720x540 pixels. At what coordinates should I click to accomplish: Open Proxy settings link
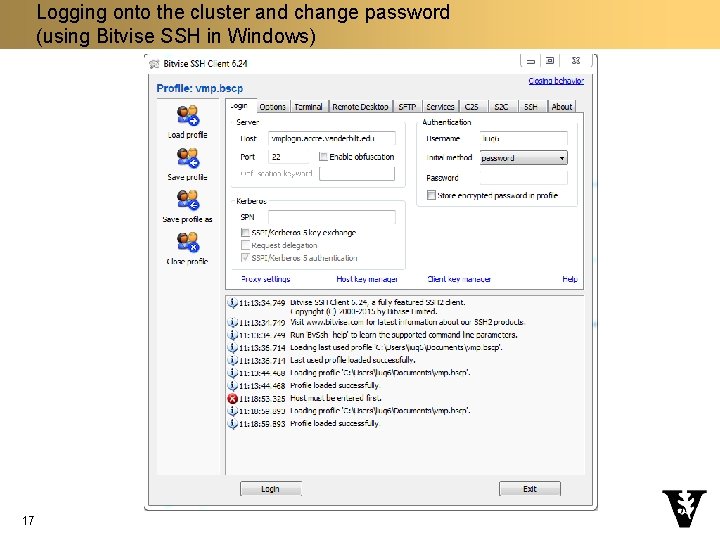[265, 279]
